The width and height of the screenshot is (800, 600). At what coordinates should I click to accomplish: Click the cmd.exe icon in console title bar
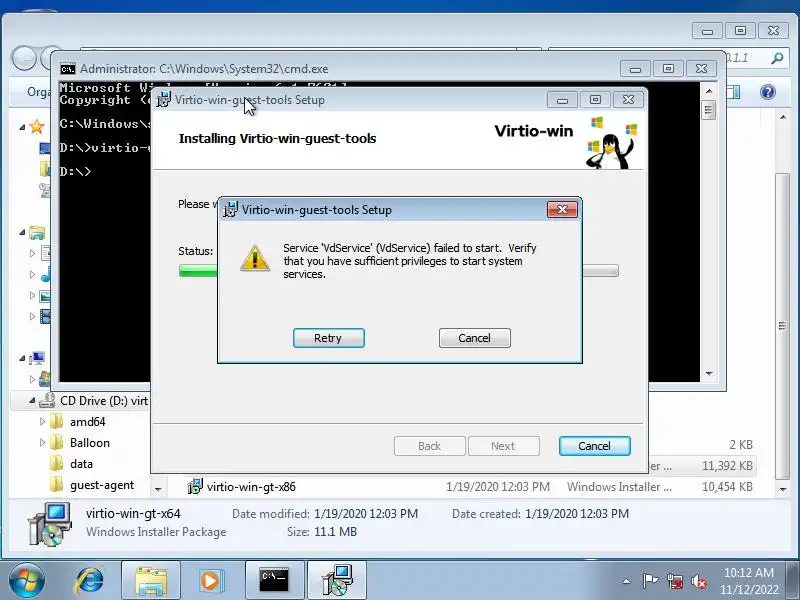tap(67, 69)
